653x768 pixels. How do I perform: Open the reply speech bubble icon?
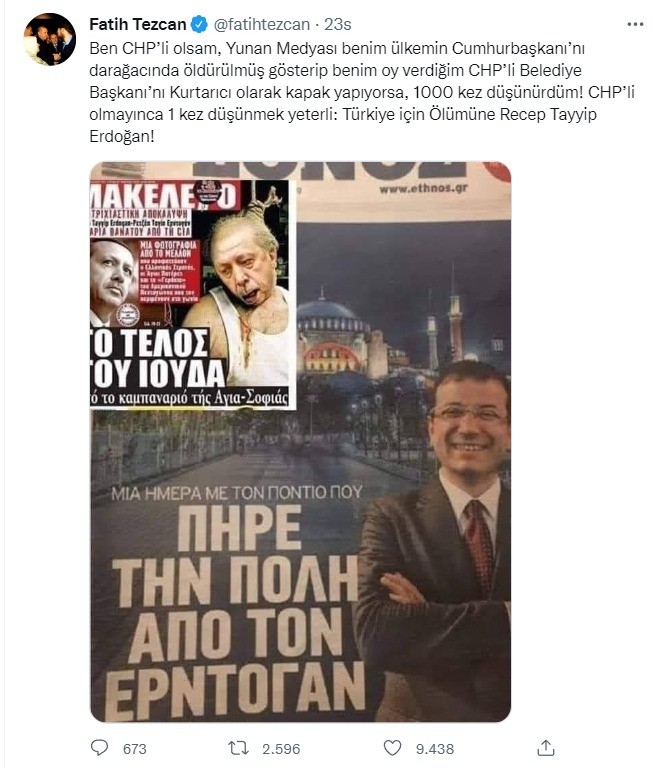100,747
